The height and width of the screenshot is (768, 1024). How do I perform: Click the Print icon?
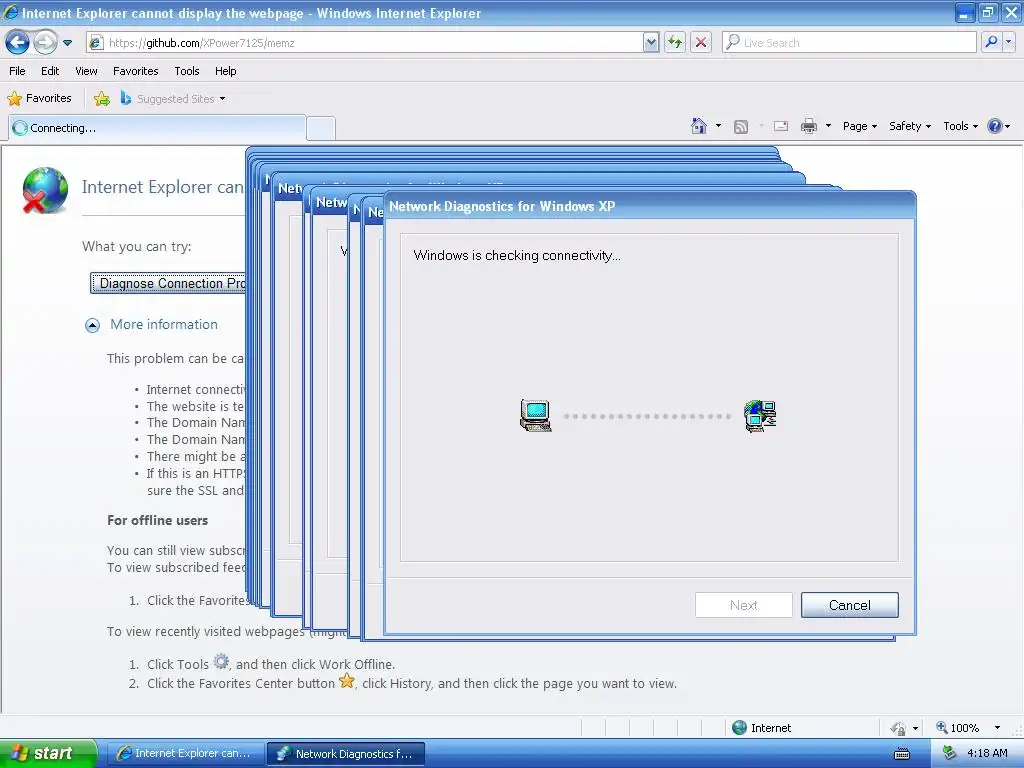pos(809,126)
